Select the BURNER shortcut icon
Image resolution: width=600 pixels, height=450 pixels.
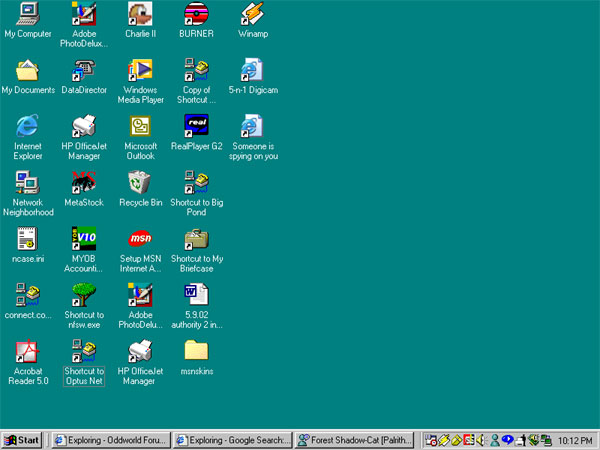coord(196,15)
